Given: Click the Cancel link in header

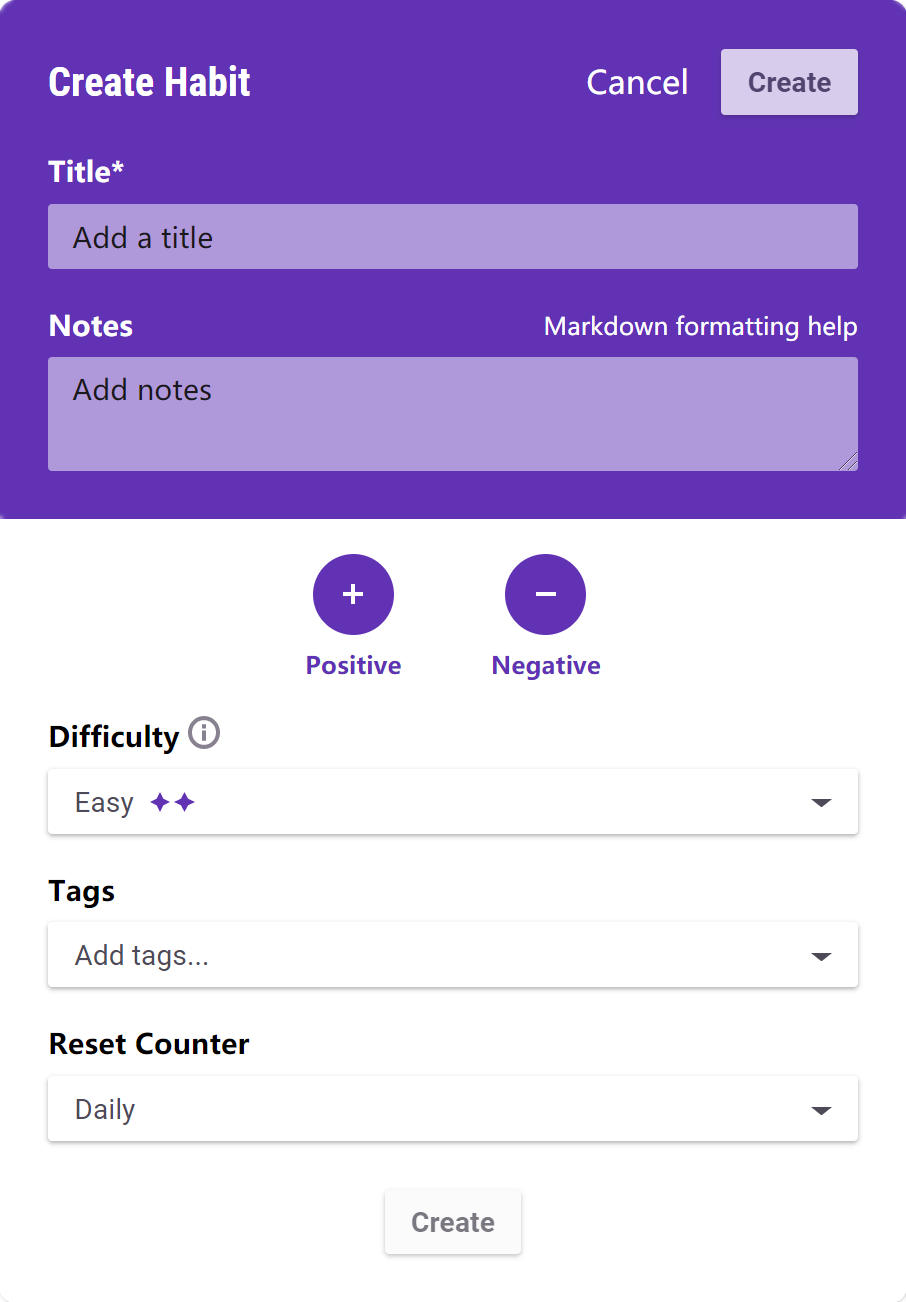Looking at the screenshot, I should tap(637, 82).
